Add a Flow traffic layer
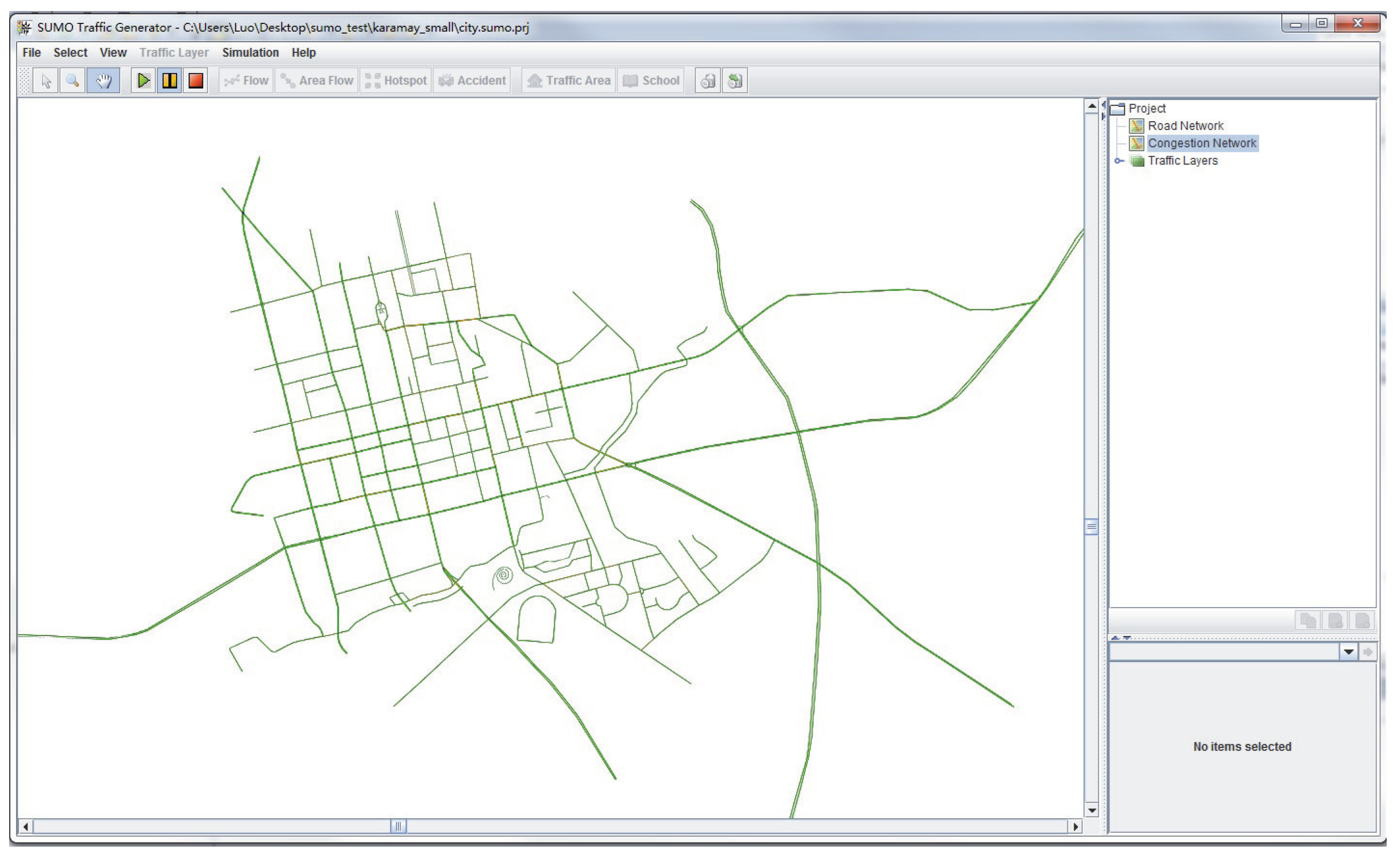Viewport: 1400px width, 859px height. click(x=246, y=81)
